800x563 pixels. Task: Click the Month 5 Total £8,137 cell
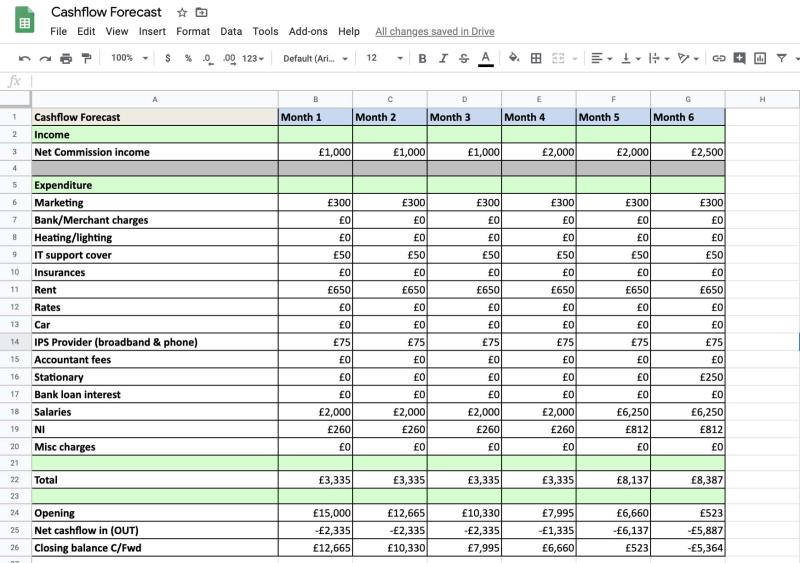(613, 480)
